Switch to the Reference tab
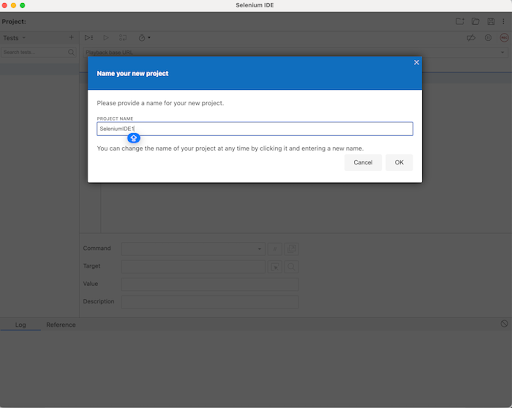 click(x=61, y=325)
